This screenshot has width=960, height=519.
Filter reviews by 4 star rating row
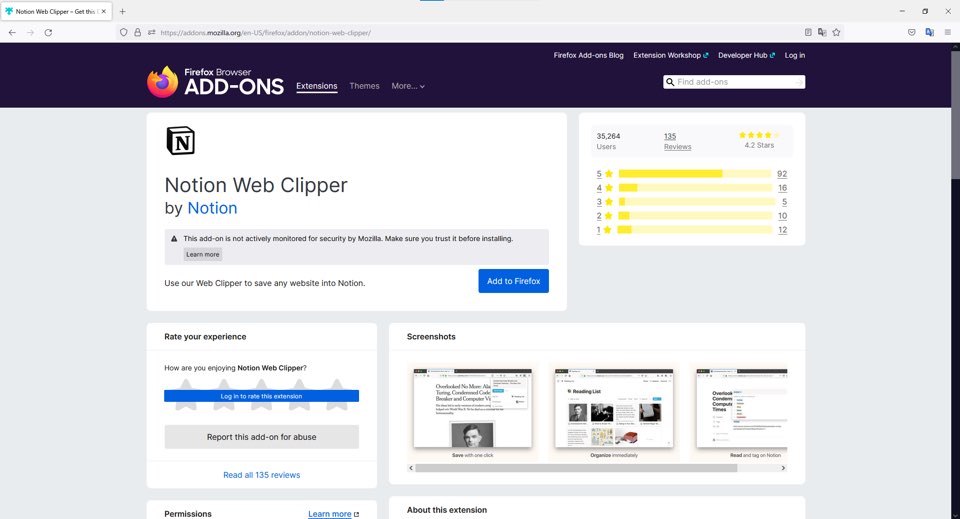[x=692, y=188]
